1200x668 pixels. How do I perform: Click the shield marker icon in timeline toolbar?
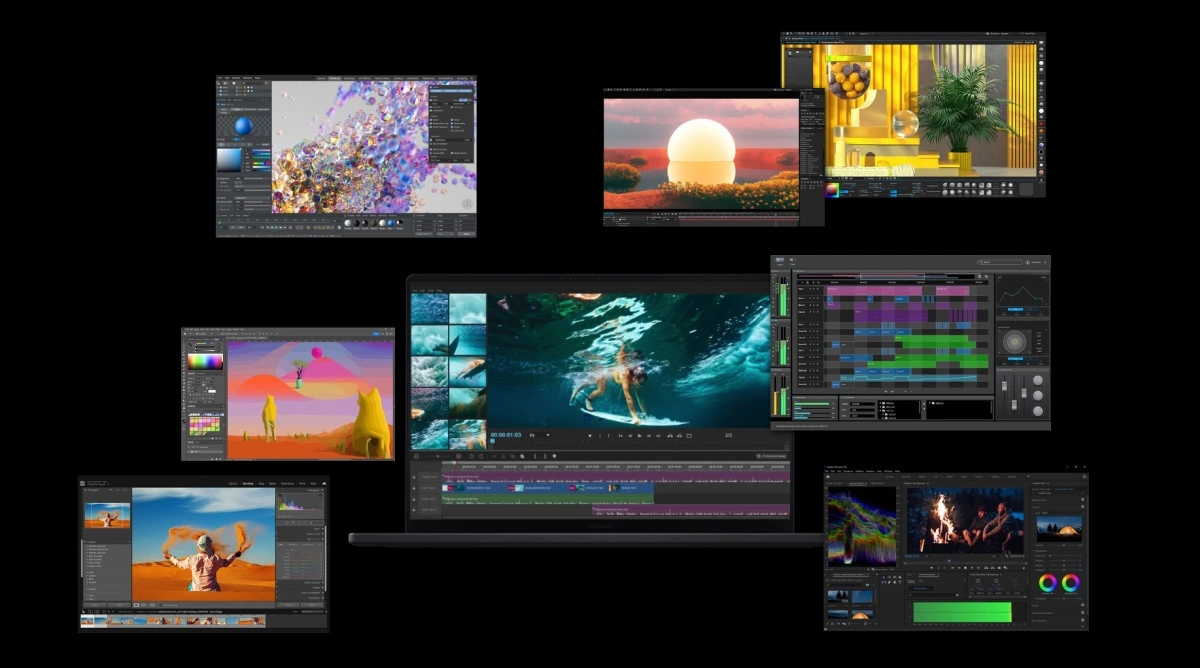coord(554,456)
